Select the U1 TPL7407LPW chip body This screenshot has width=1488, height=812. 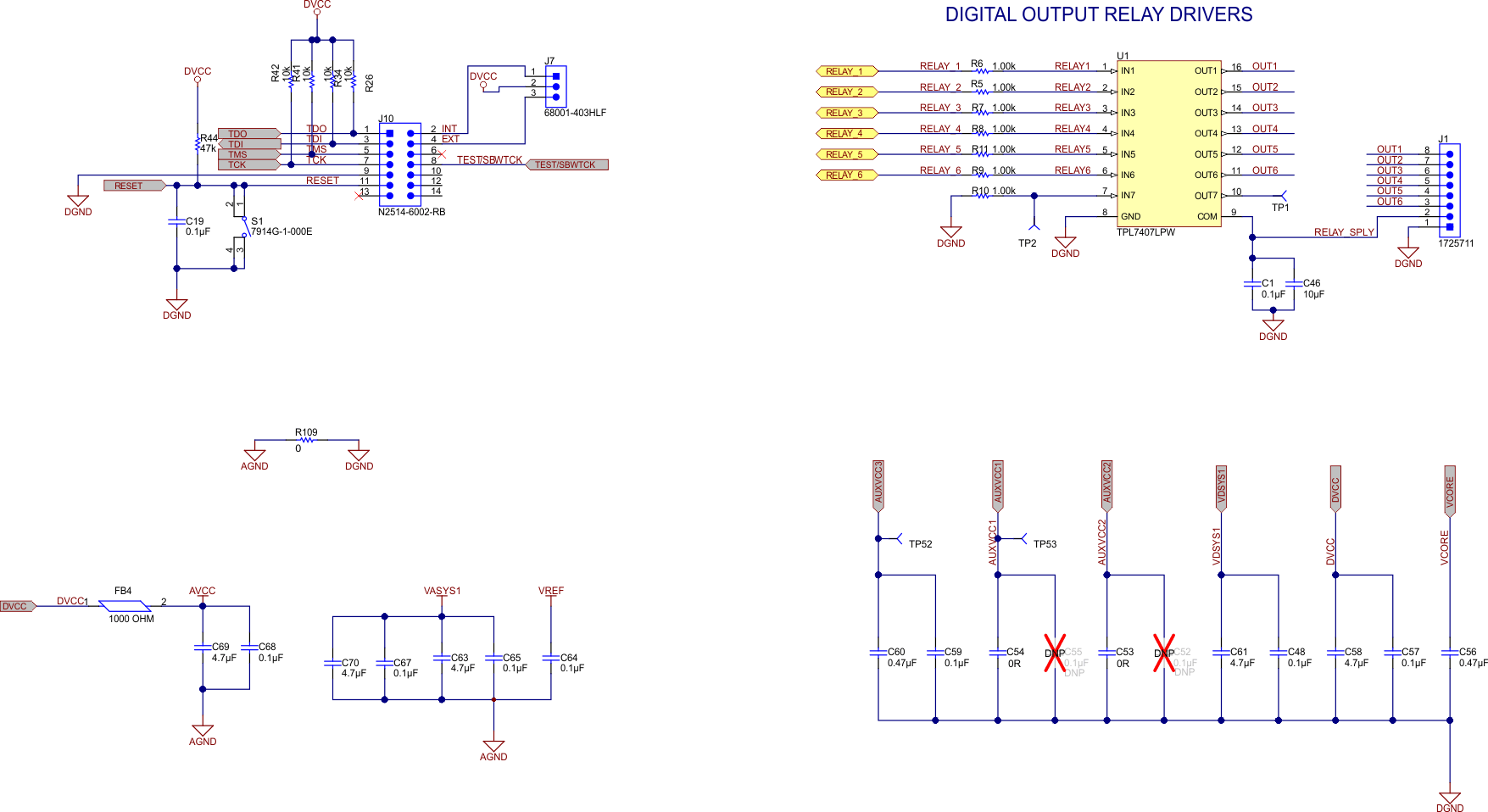point(1169,143)
